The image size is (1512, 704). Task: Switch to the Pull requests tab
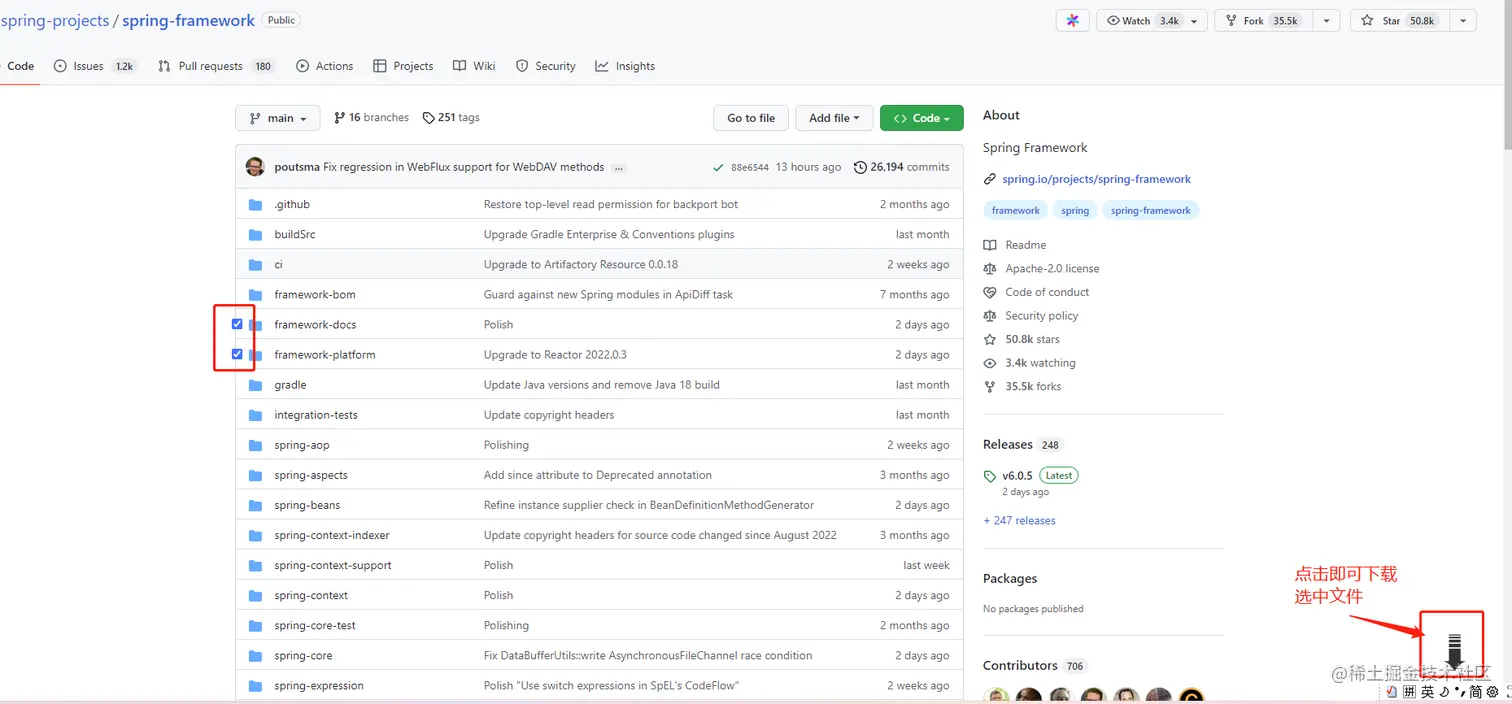click(x=216, y=66)
